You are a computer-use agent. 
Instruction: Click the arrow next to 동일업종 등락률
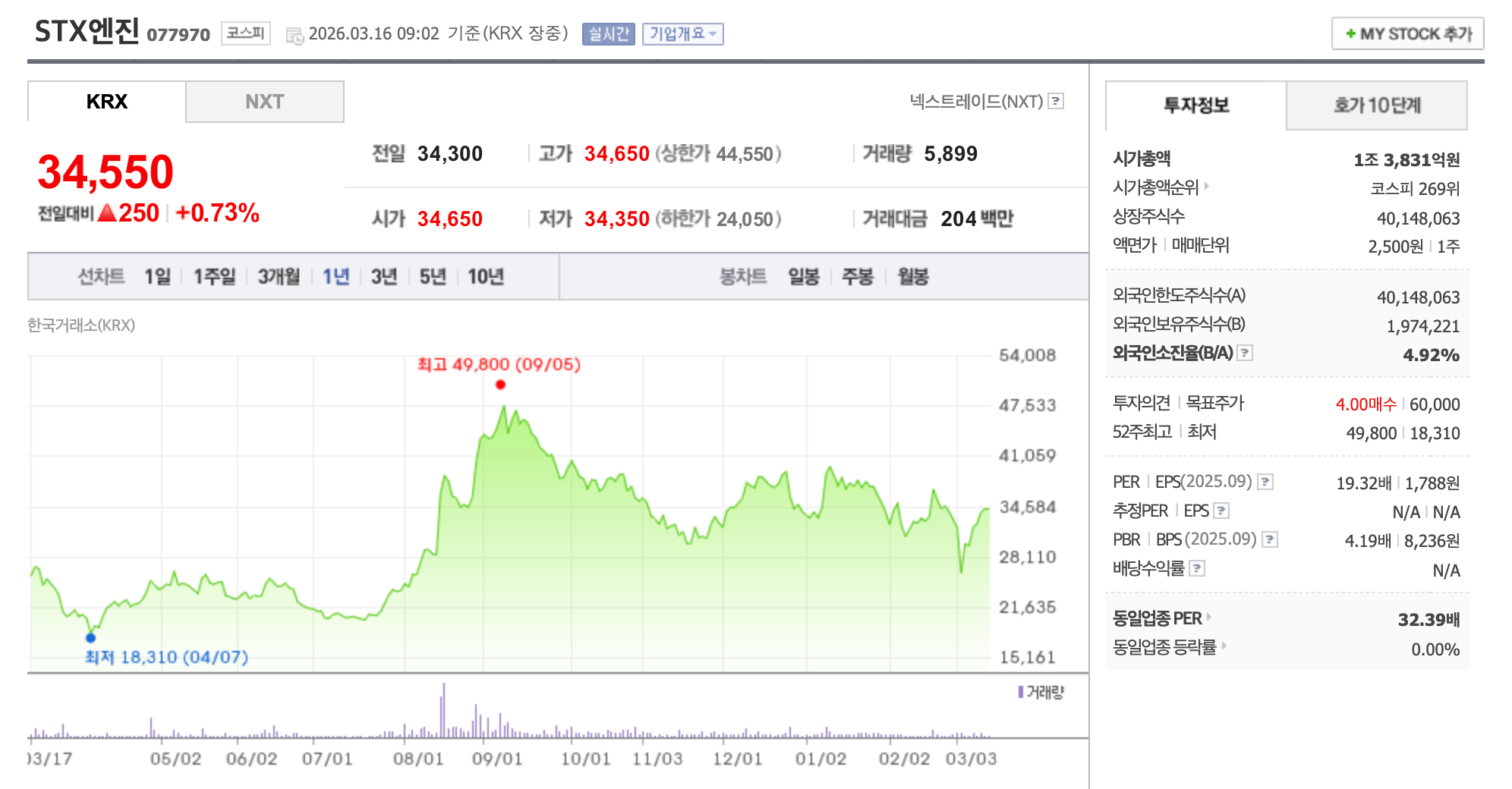tap(1224, 646)
